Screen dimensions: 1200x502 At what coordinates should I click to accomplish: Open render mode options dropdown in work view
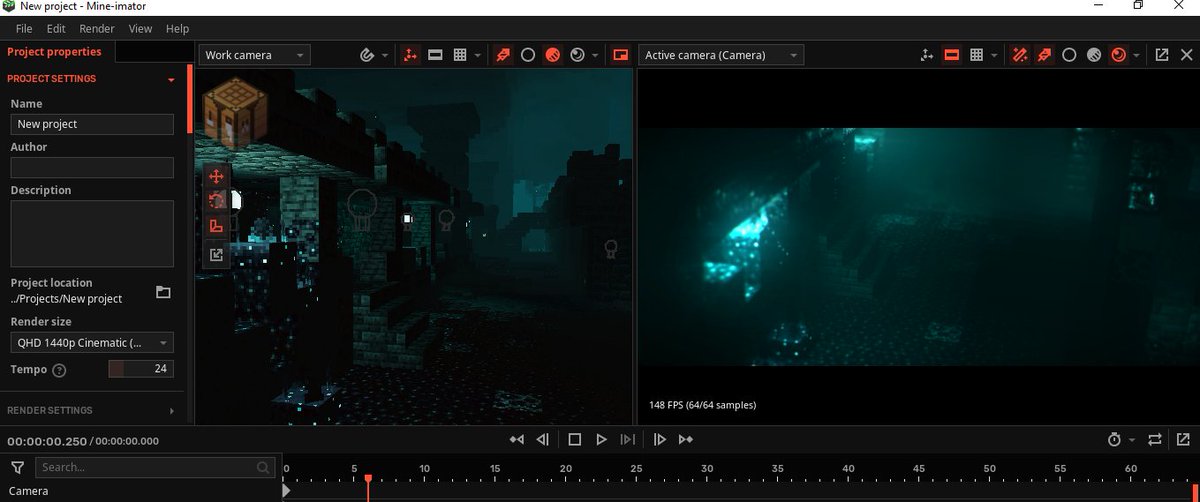[595, 56]
